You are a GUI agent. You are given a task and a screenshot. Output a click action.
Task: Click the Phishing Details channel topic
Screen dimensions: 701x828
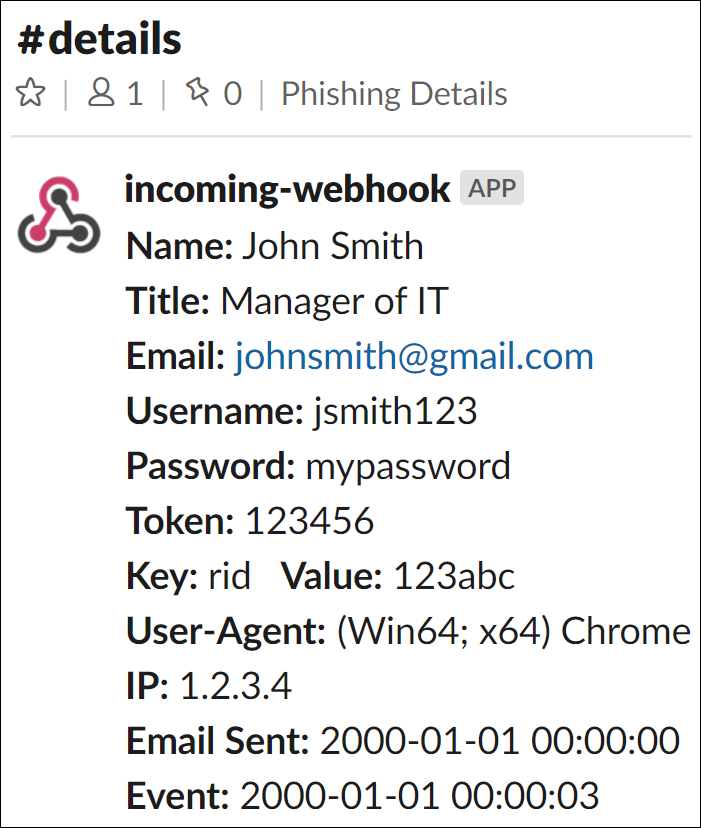pos(394,94)
